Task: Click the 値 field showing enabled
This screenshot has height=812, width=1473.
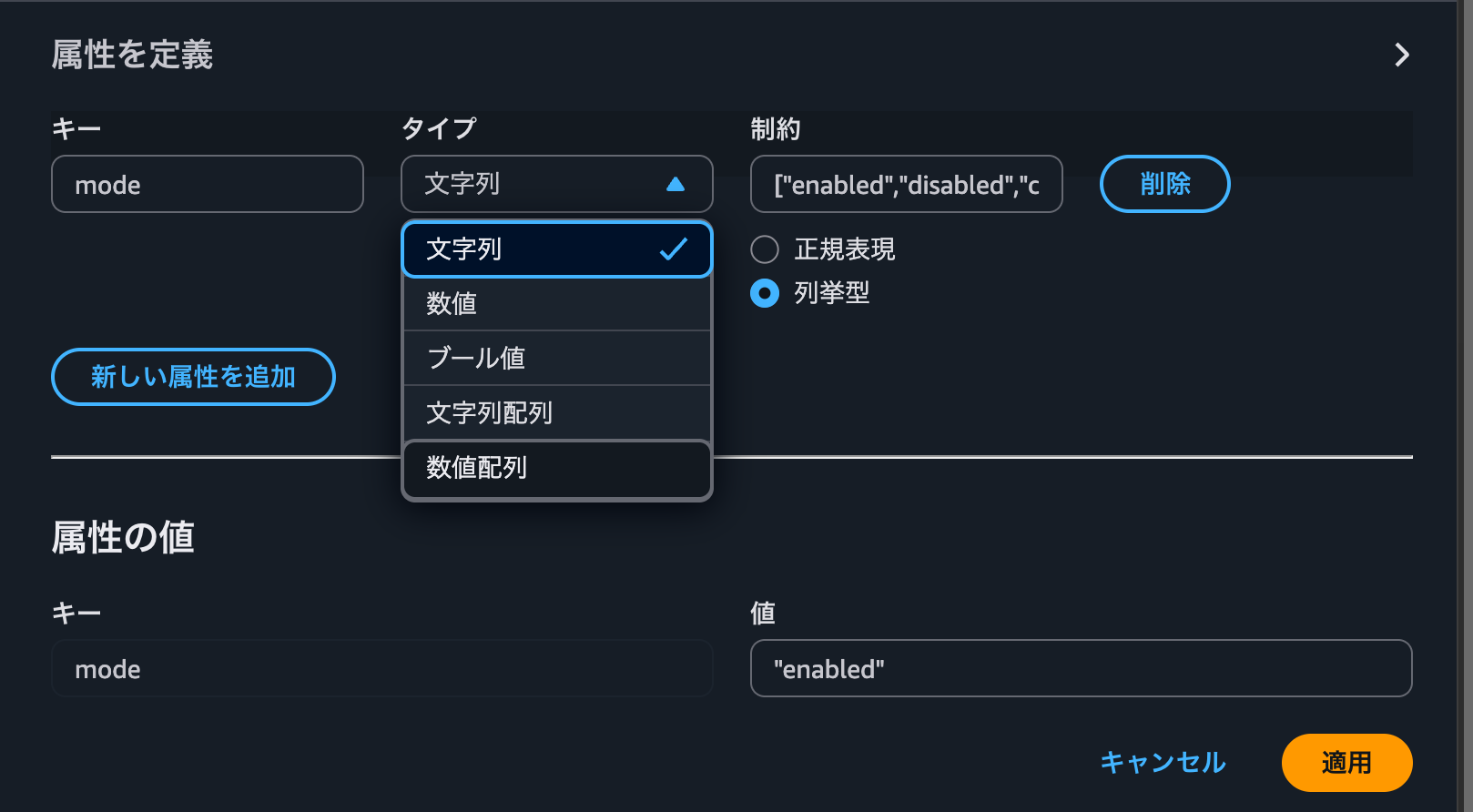Action: click(1081, 668)
